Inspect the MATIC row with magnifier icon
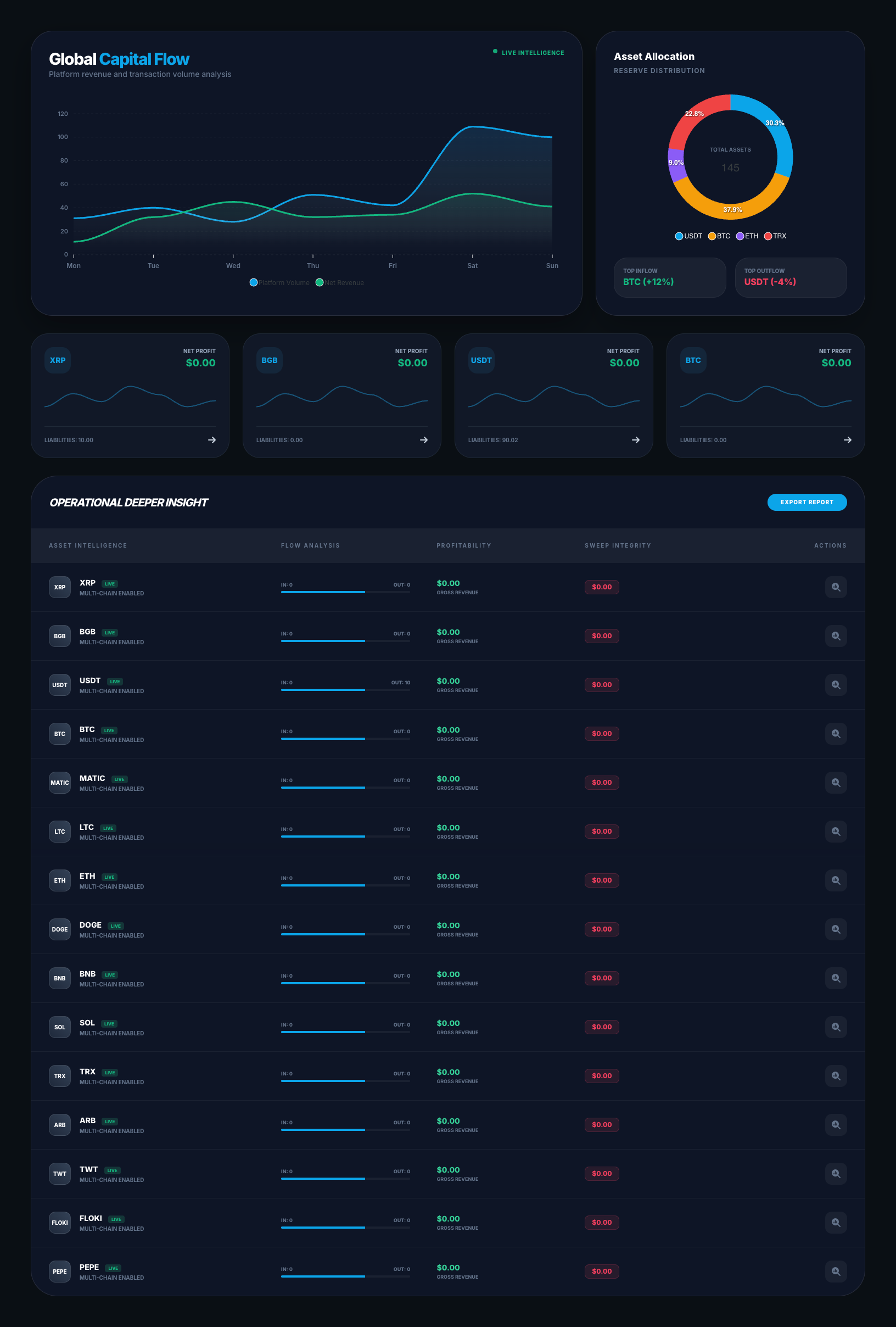896x1327 pixels. (836, 782)
